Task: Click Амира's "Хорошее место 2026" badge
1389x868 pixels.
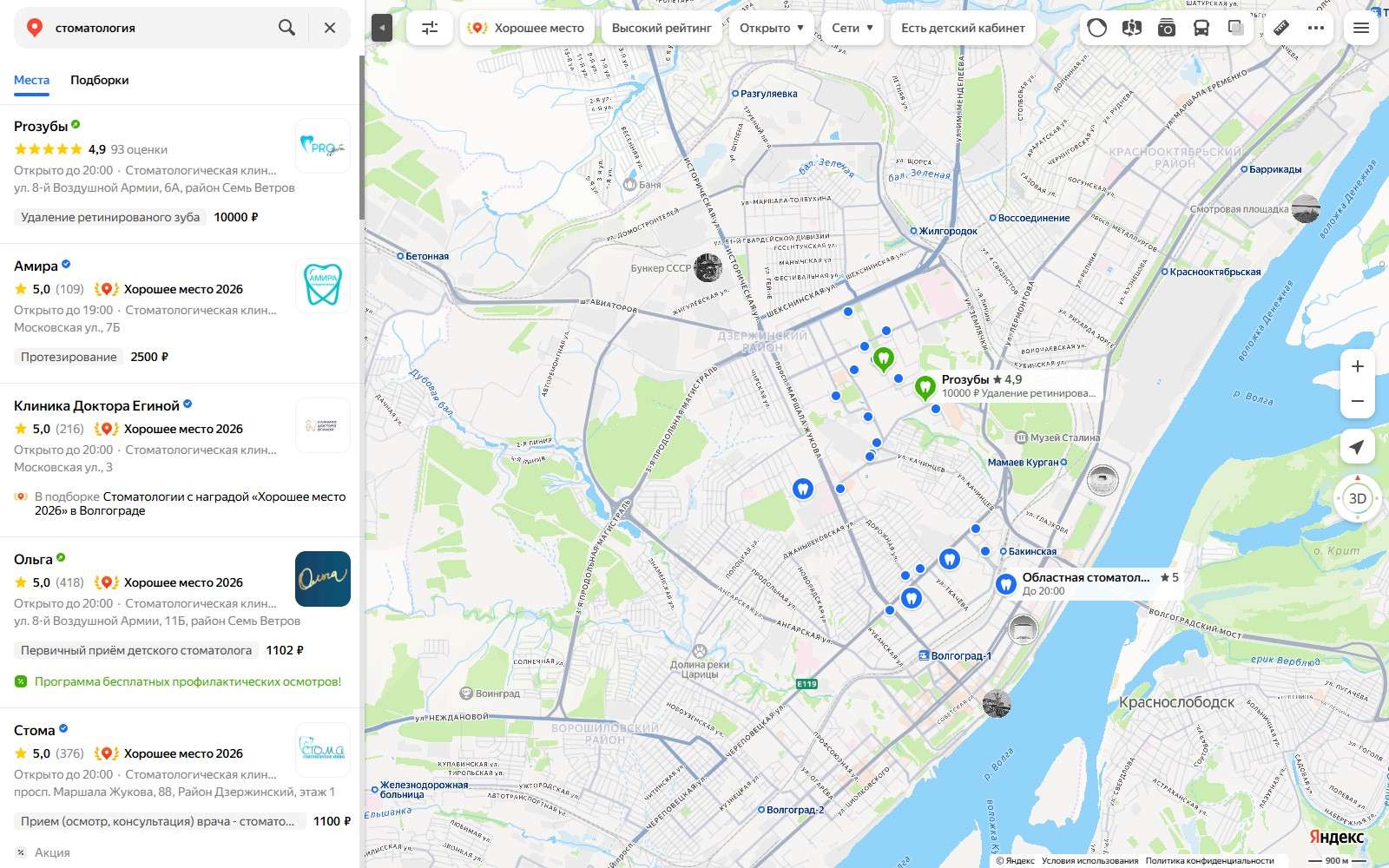Action: [168, 289]
